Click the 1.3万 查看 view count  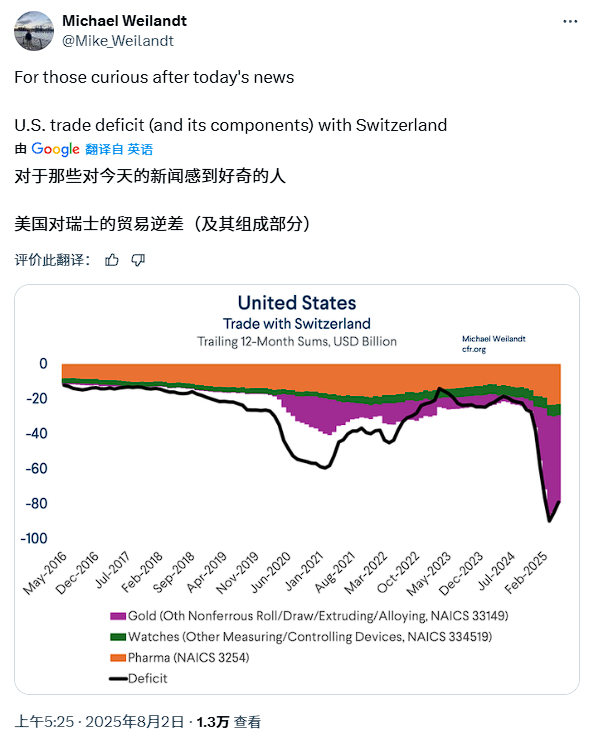click(228, 722)
